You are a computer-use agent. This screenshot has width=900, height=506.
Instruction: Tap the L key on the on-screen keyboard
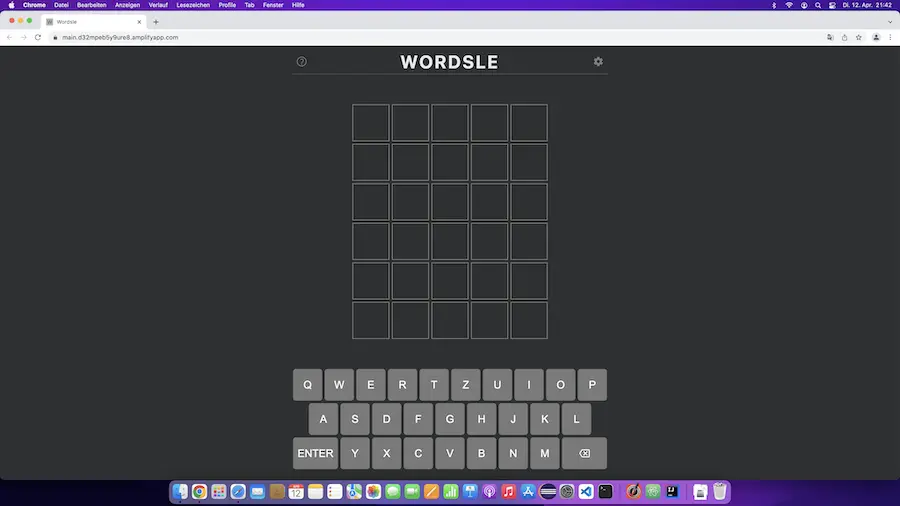coord(576,419)
